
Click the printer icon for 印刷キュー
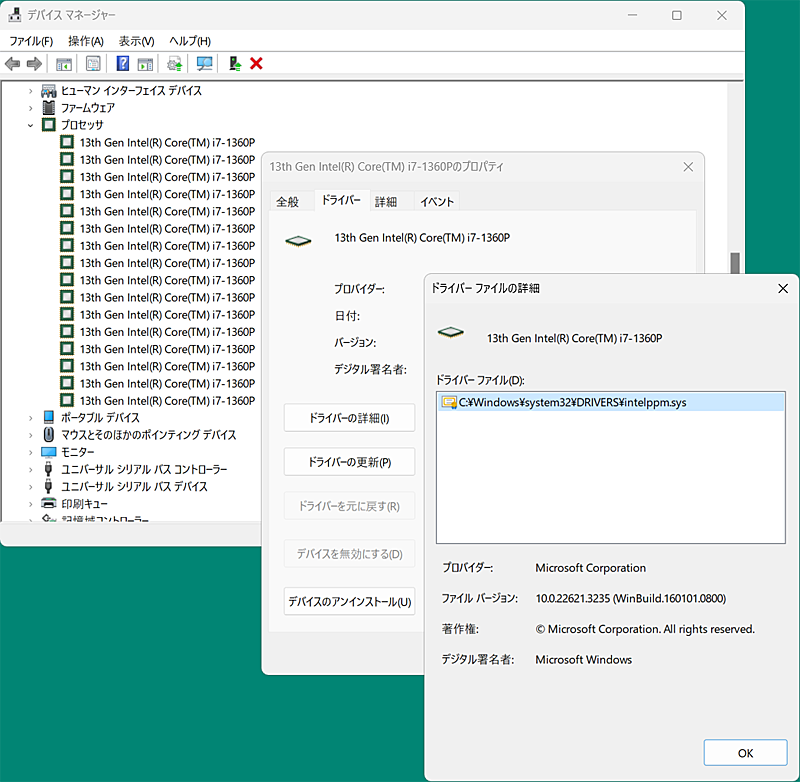(48, 503)
